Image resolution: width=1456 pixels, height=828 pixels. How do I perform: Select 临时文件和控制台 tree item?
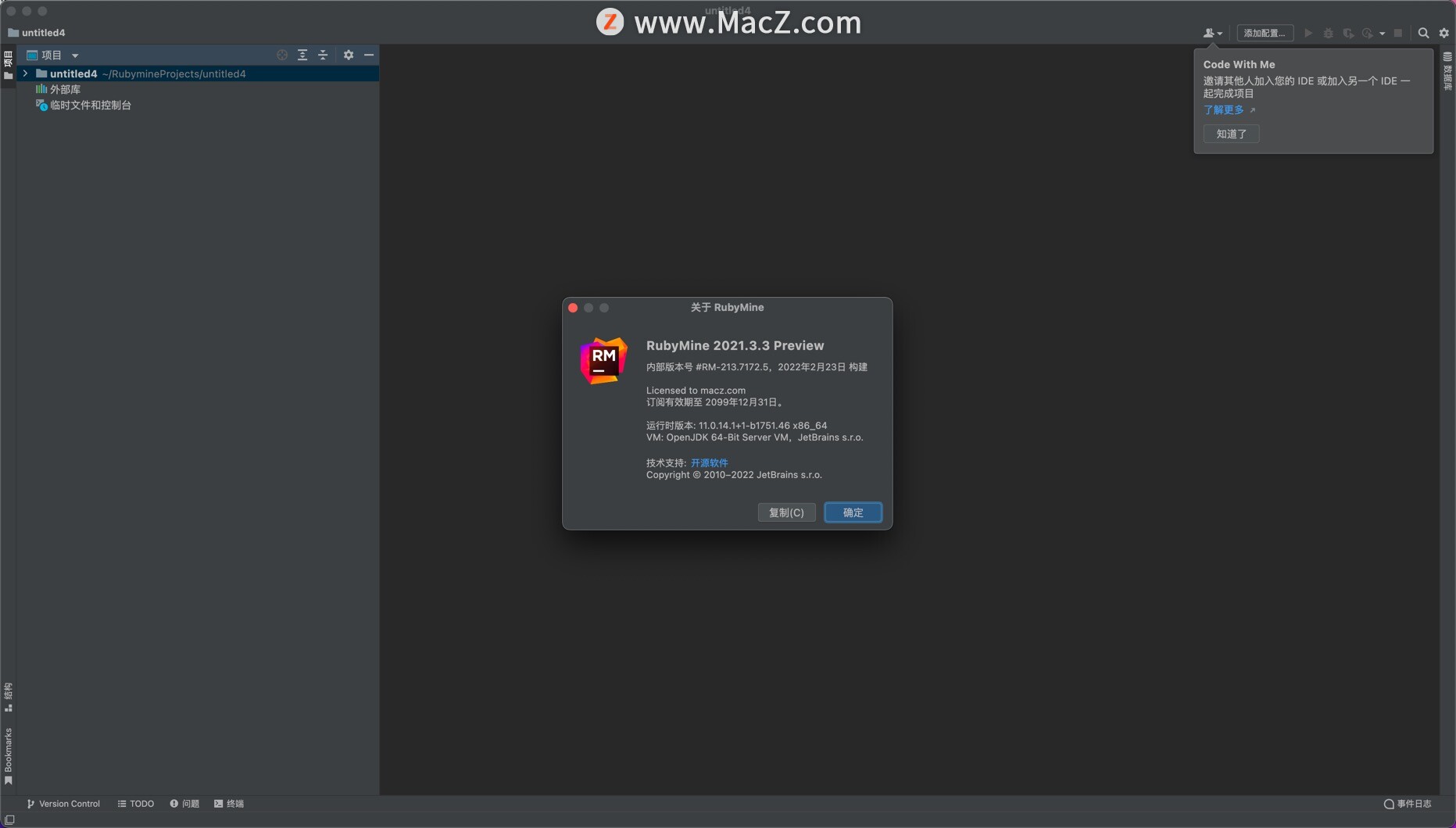click(83, 105)
